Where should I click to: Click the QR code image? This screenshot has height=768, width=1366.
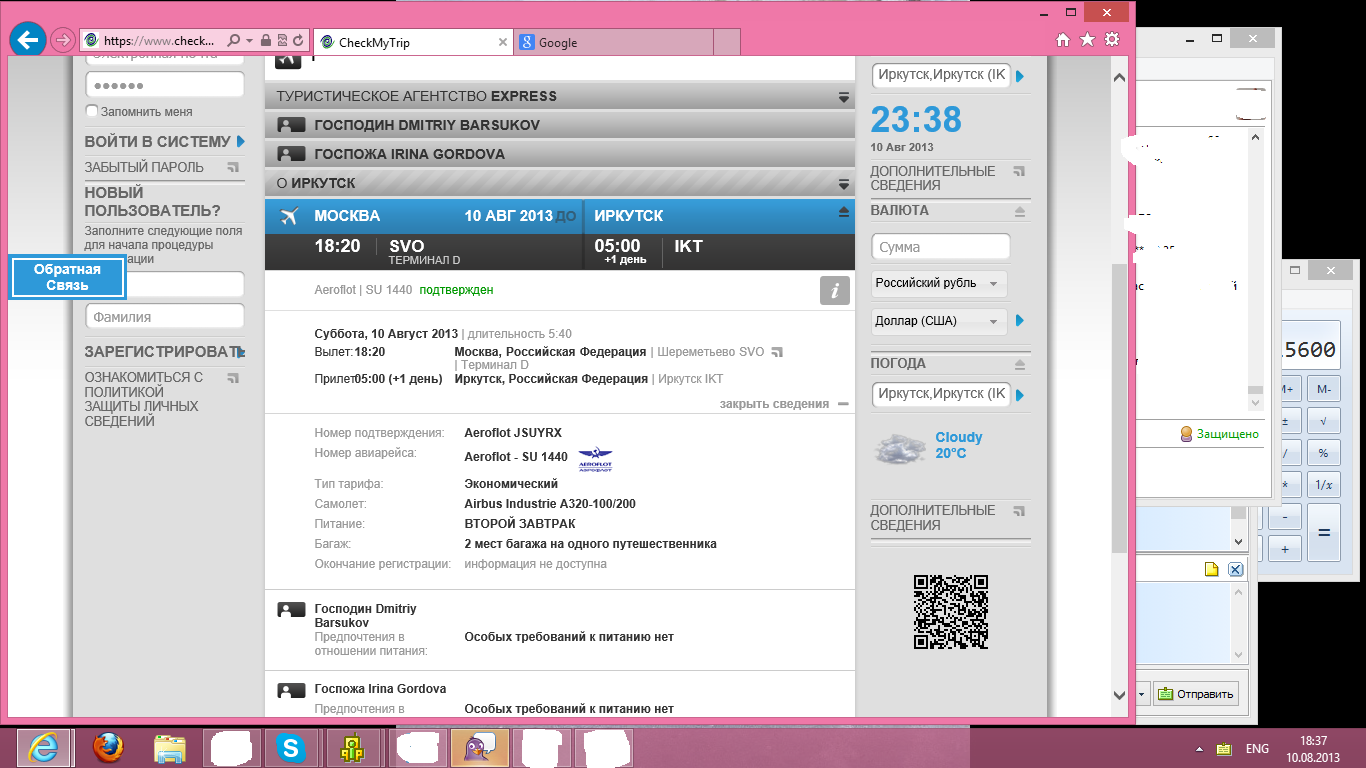(950, 612)
